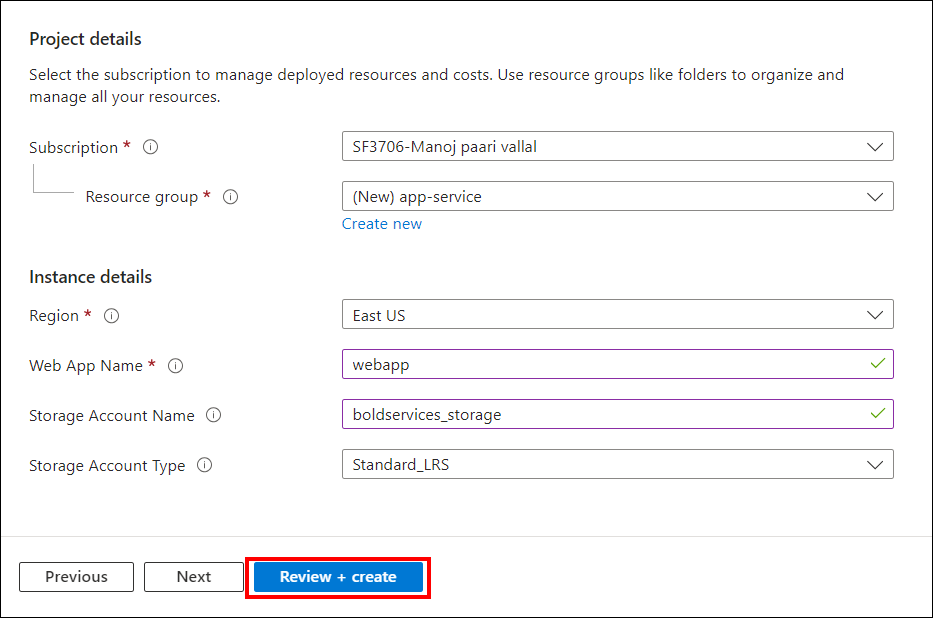Go back with the Previous button
The image size is (933, 618).
pyautogui.click(x=76, y=577)
